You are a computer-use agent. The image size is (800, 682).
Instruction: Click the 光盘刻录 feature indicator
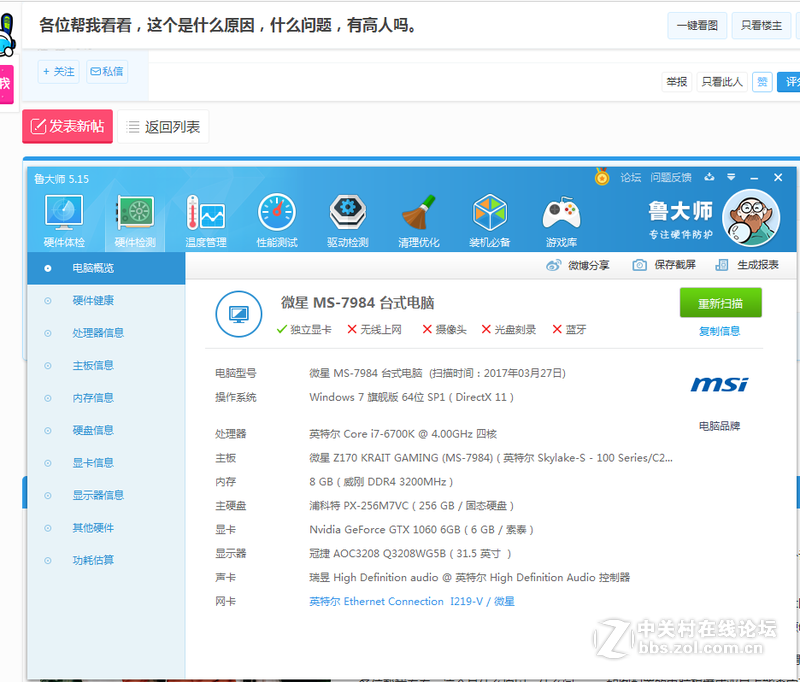509,330
